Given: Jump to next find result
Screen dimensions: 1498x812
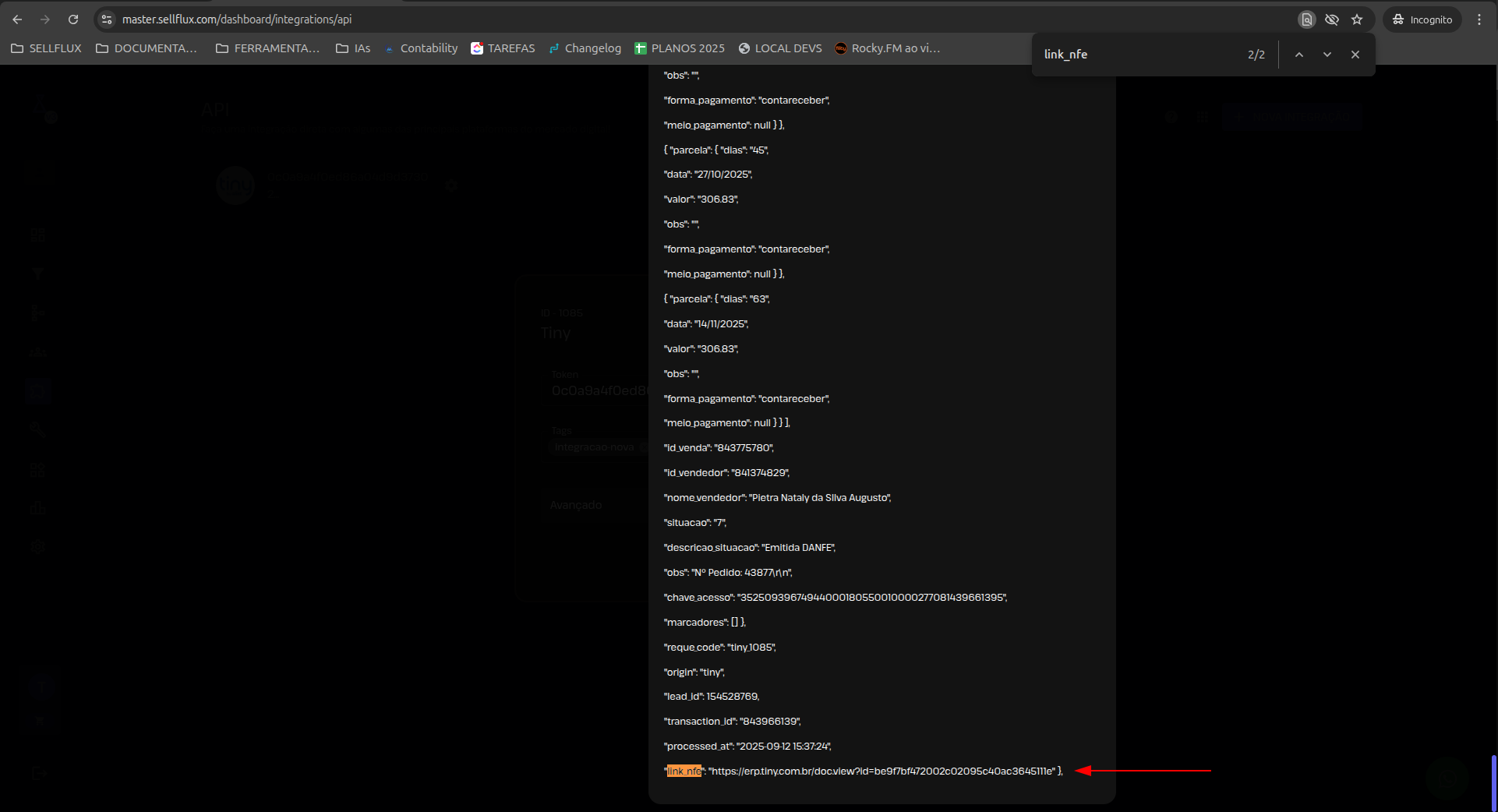Looking at the screenshot, I should 1327,55.
